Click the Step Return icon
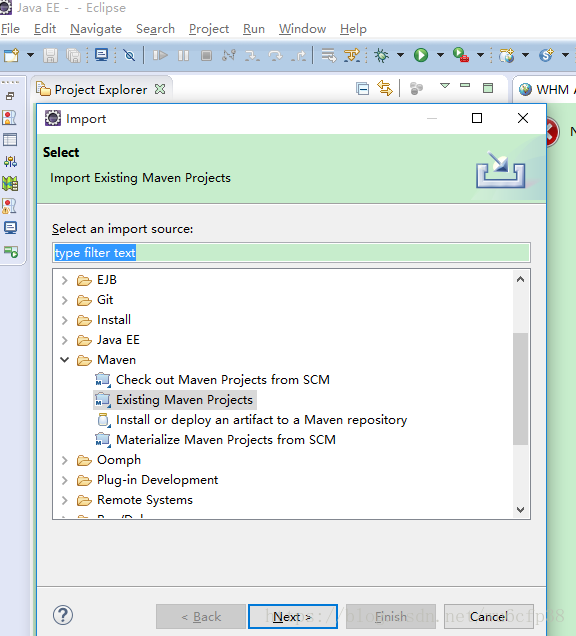Image resolution: width=576 pixels, height=636 pixels. coord(299,56)
